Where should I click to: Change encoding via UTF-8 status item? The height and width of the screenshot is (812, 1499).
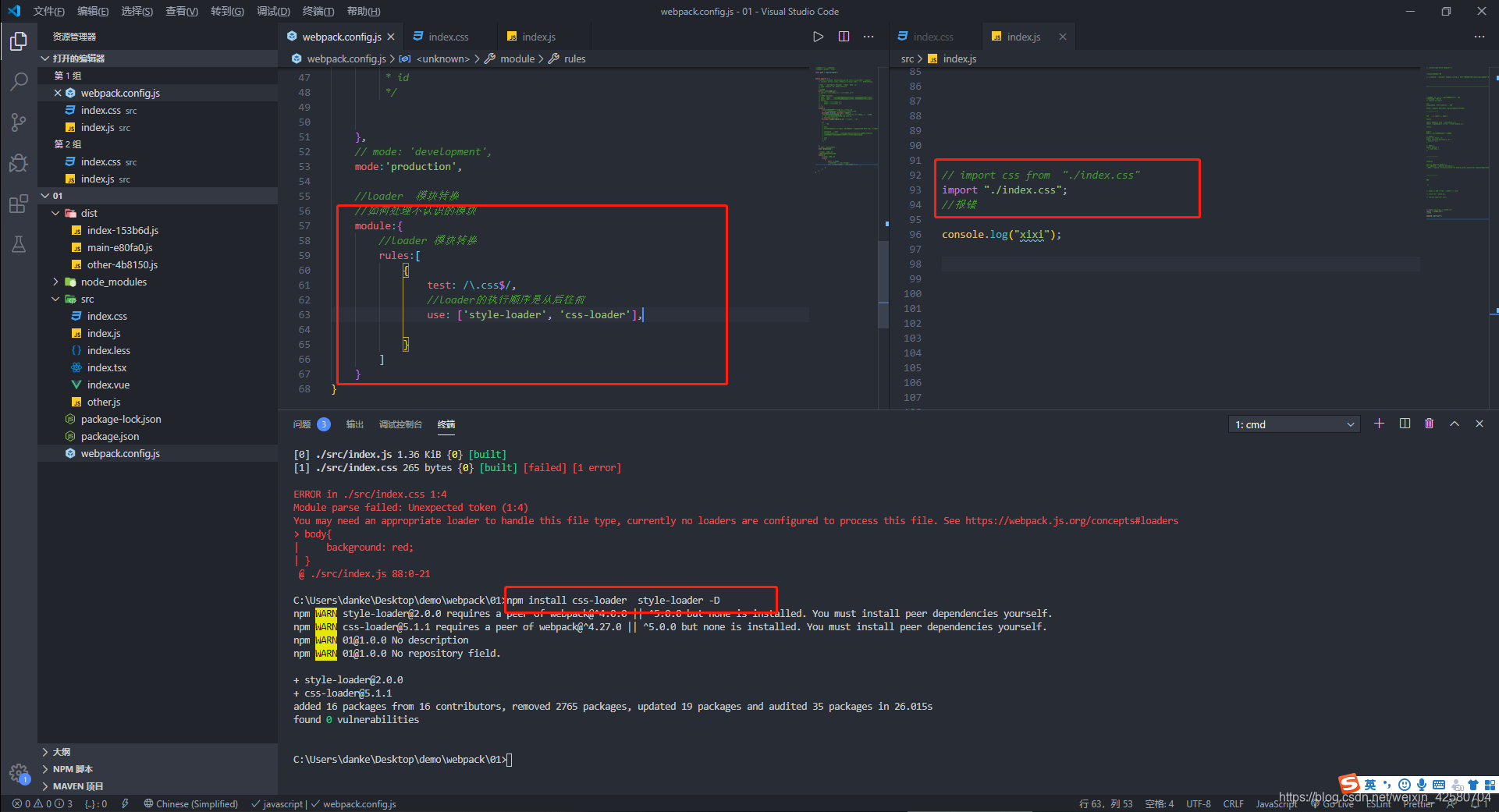tap(1199, 804)
